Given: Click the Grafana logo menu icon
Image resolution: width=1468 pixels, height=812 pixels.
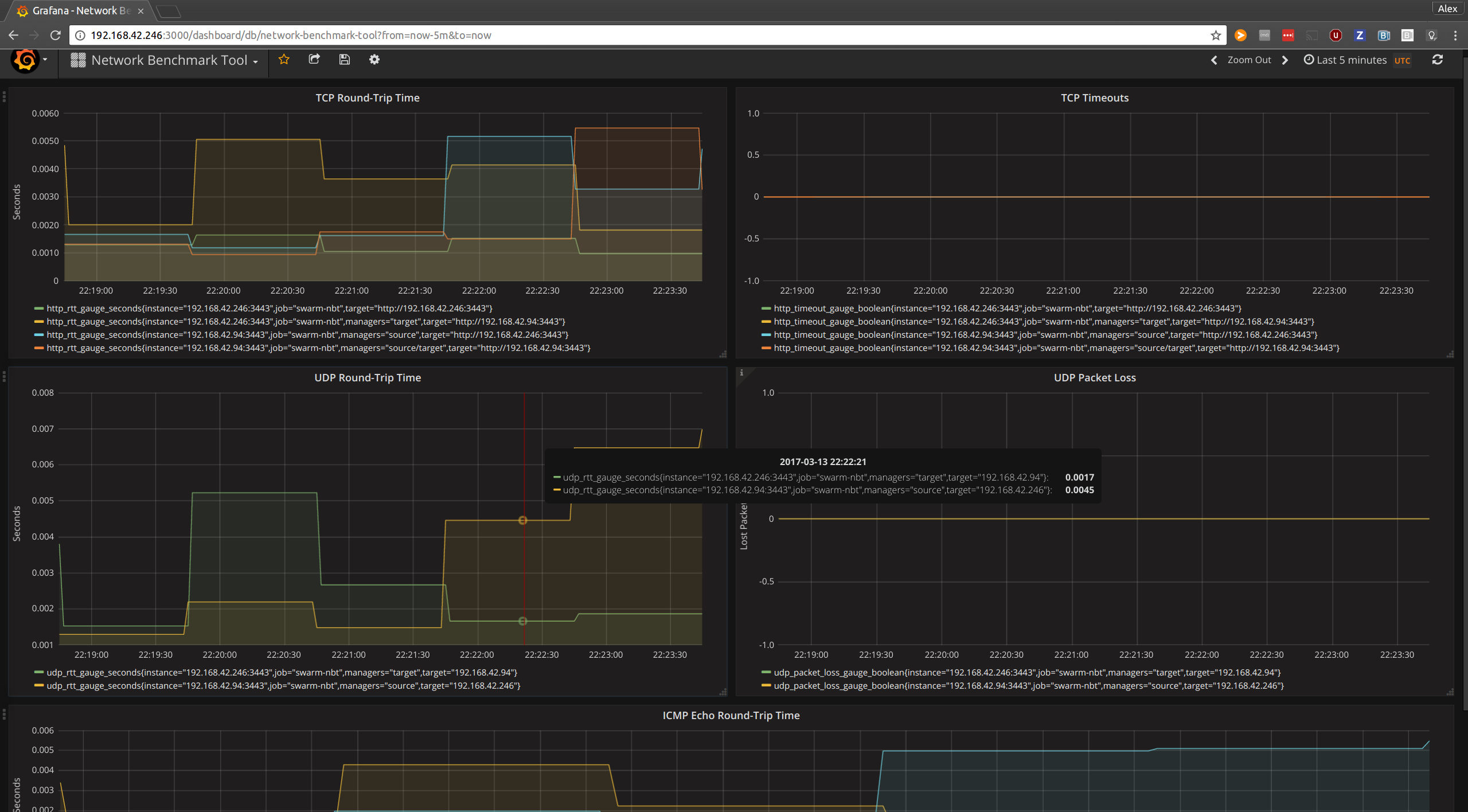Looking at the screenshot, I should pyautogui.click(x=25, y=60).
